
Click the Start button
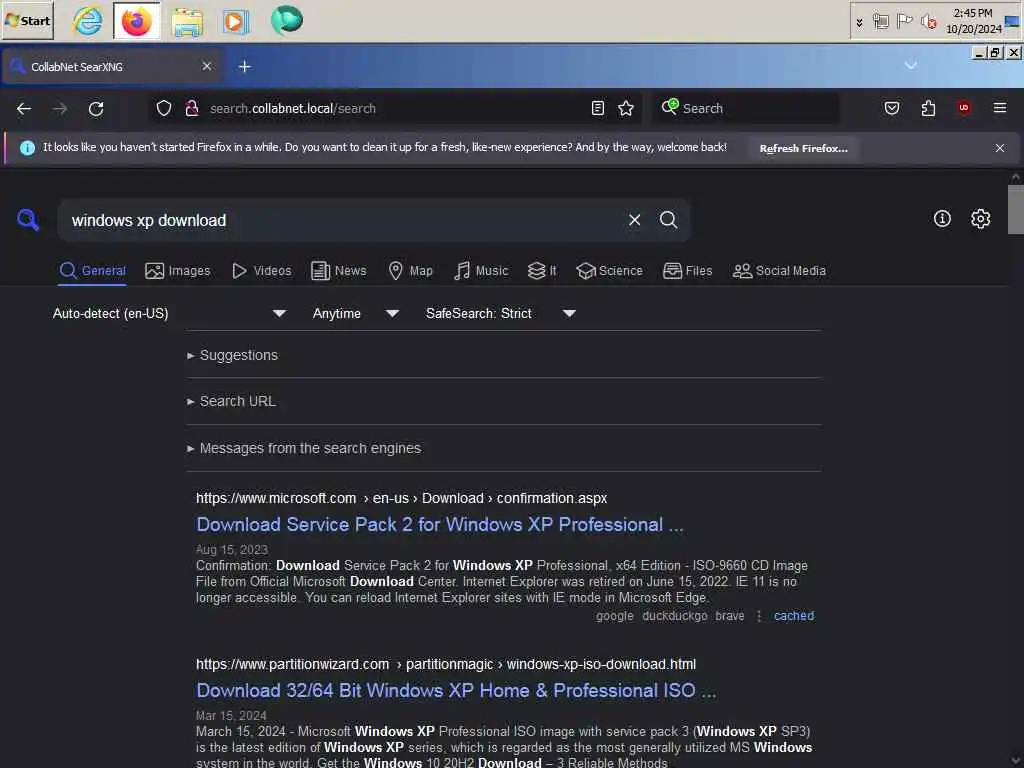coord(27,20)
